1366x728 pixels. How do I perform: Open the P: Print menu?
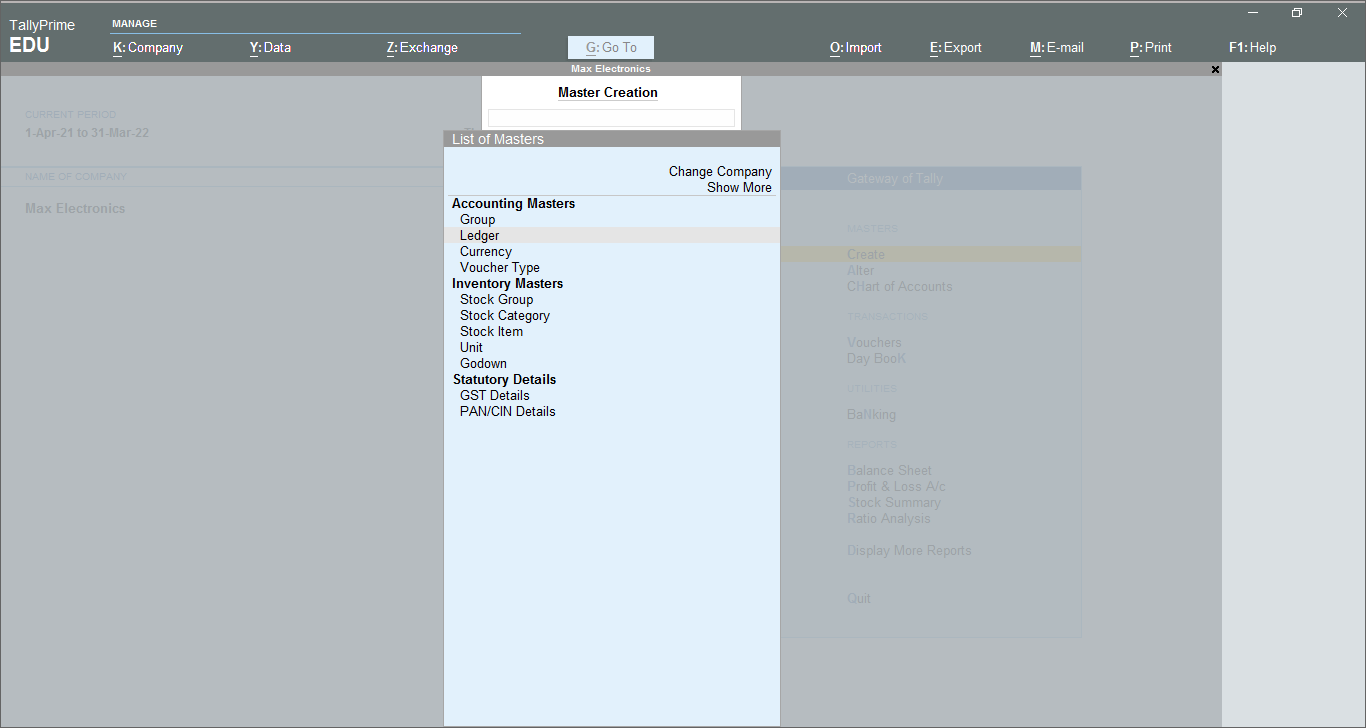1151,47
